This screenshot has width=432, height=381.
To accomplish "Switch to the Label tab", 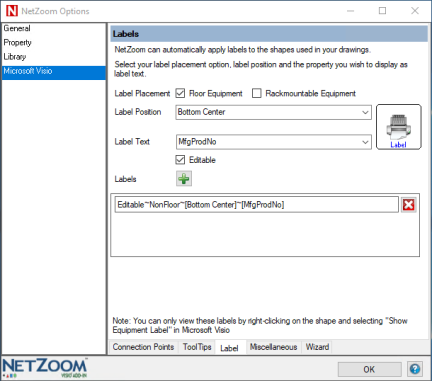I will click(x=229, y=348).
